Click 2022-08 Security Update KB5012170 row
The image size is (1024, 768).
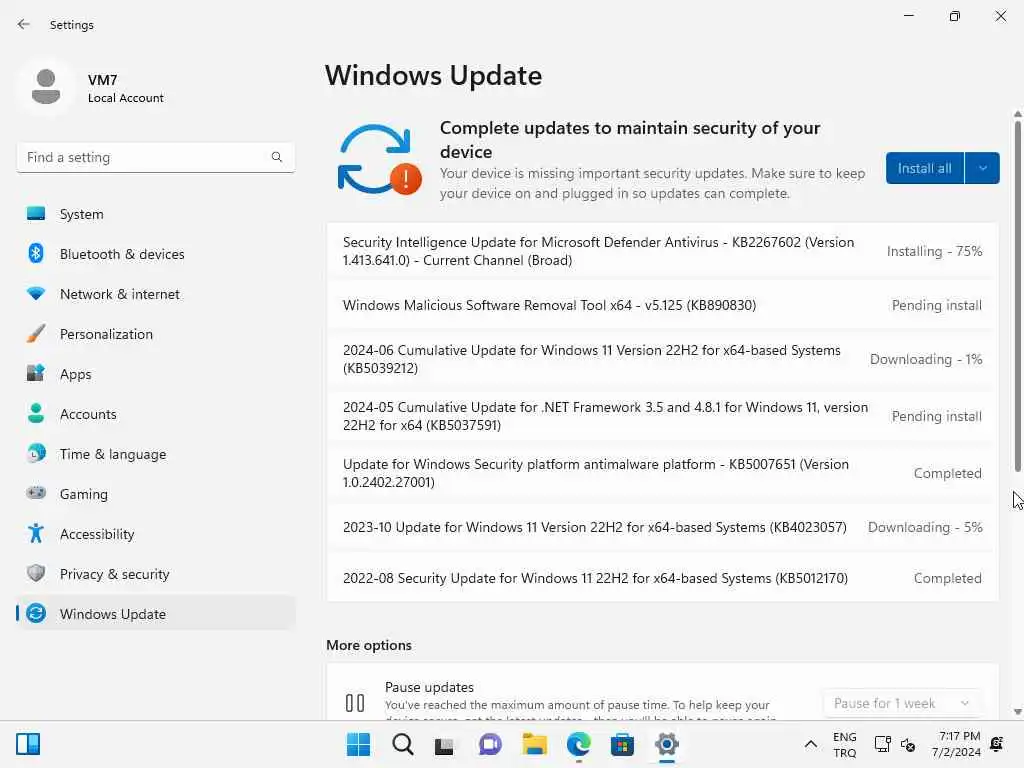[x=662, y=578]
